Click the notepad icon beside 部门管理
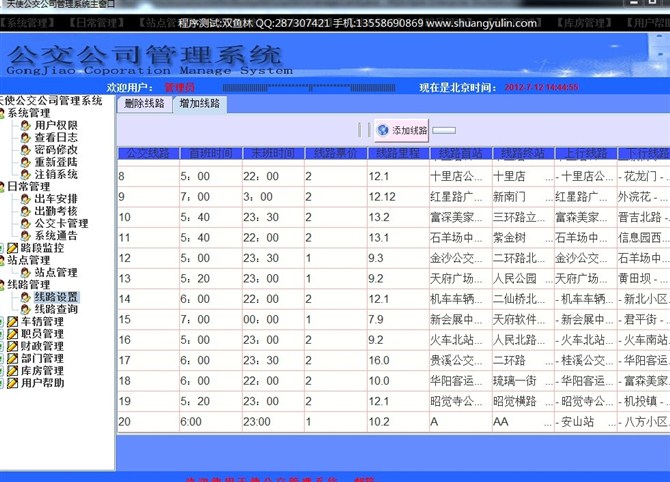This screenshot has height=482, width=670. 12,359
